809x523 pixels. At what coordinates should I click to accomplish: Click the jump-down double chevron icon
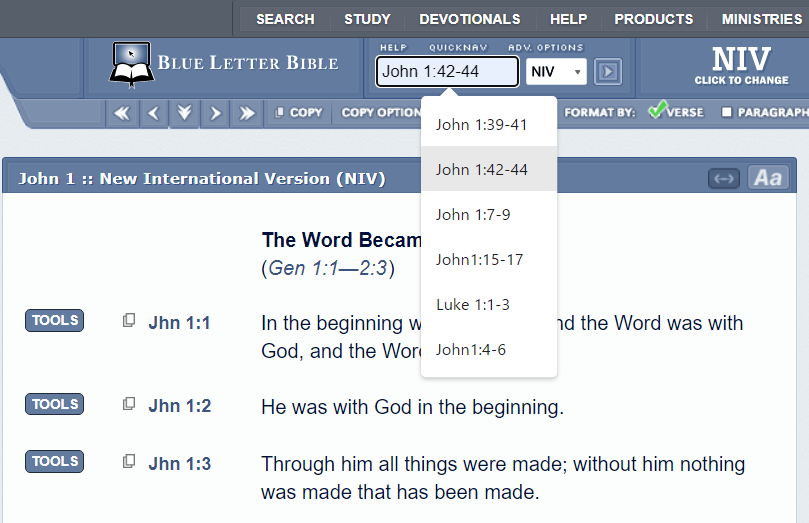pyautogui.click(x=184, y=113)
